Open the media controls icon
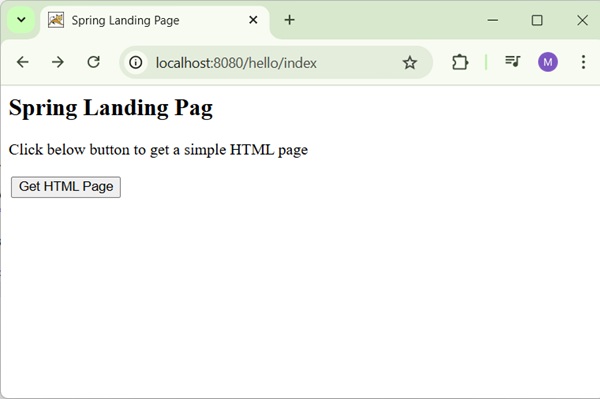The width and height of the screenshot is (600, 399). 513,62
